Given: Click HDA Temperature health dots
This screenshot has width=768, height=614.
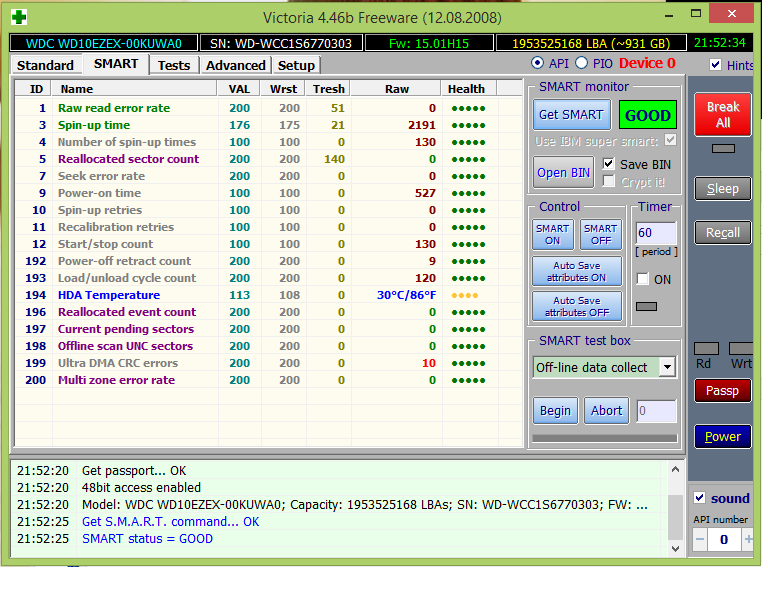Looking at the screenshot, I should coord(466,295).
